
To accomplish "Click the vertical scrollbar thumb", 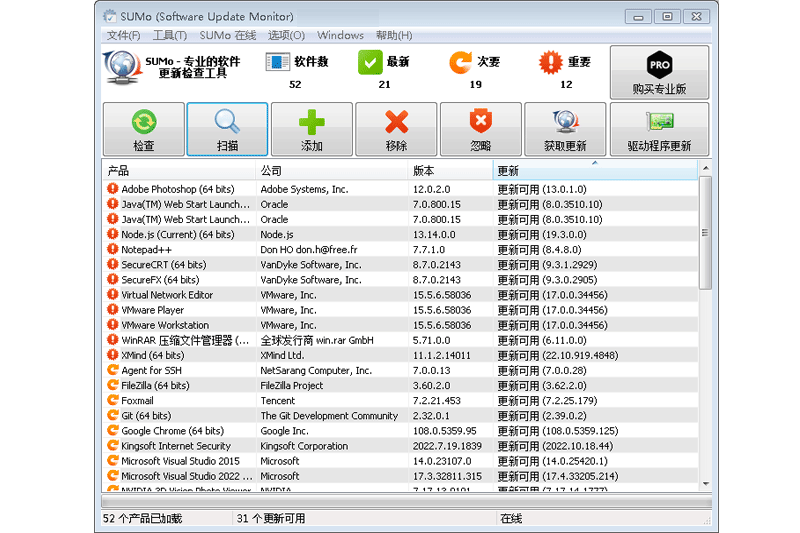I will point(706,233).
